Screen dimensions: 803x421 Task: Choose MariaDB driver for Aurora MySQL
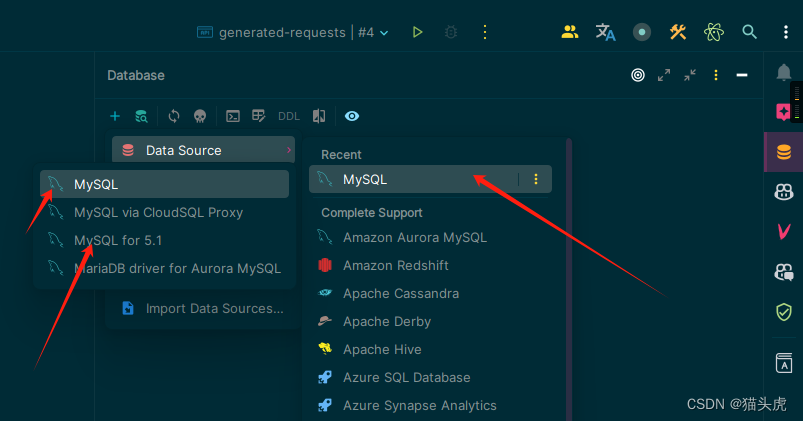(x=164, y=268)
